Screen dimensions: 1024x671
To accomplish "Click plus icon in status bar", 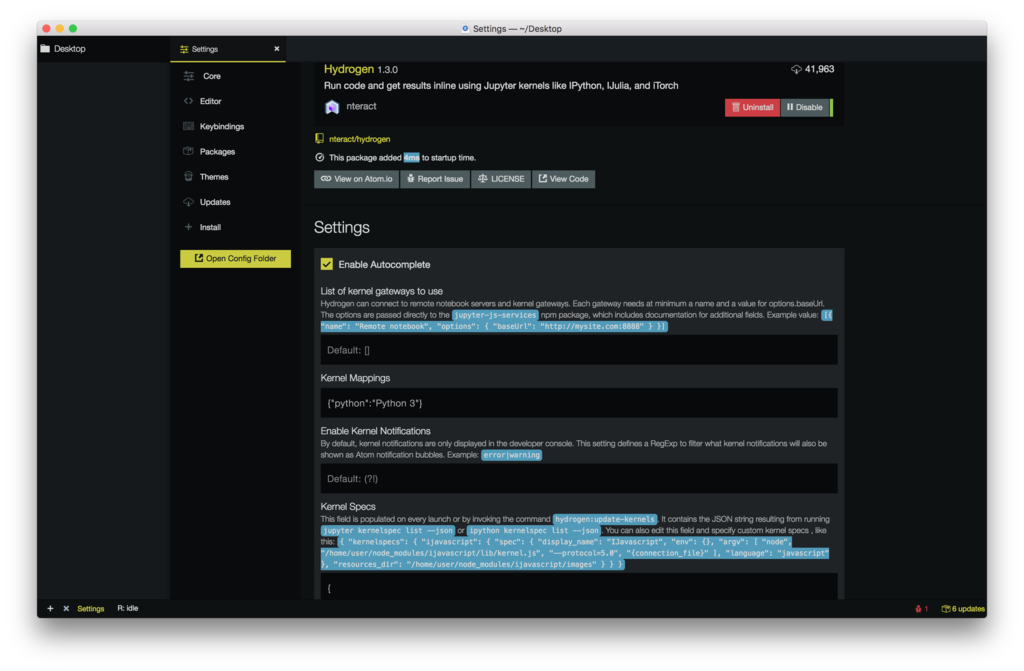I will coord(50,608).
